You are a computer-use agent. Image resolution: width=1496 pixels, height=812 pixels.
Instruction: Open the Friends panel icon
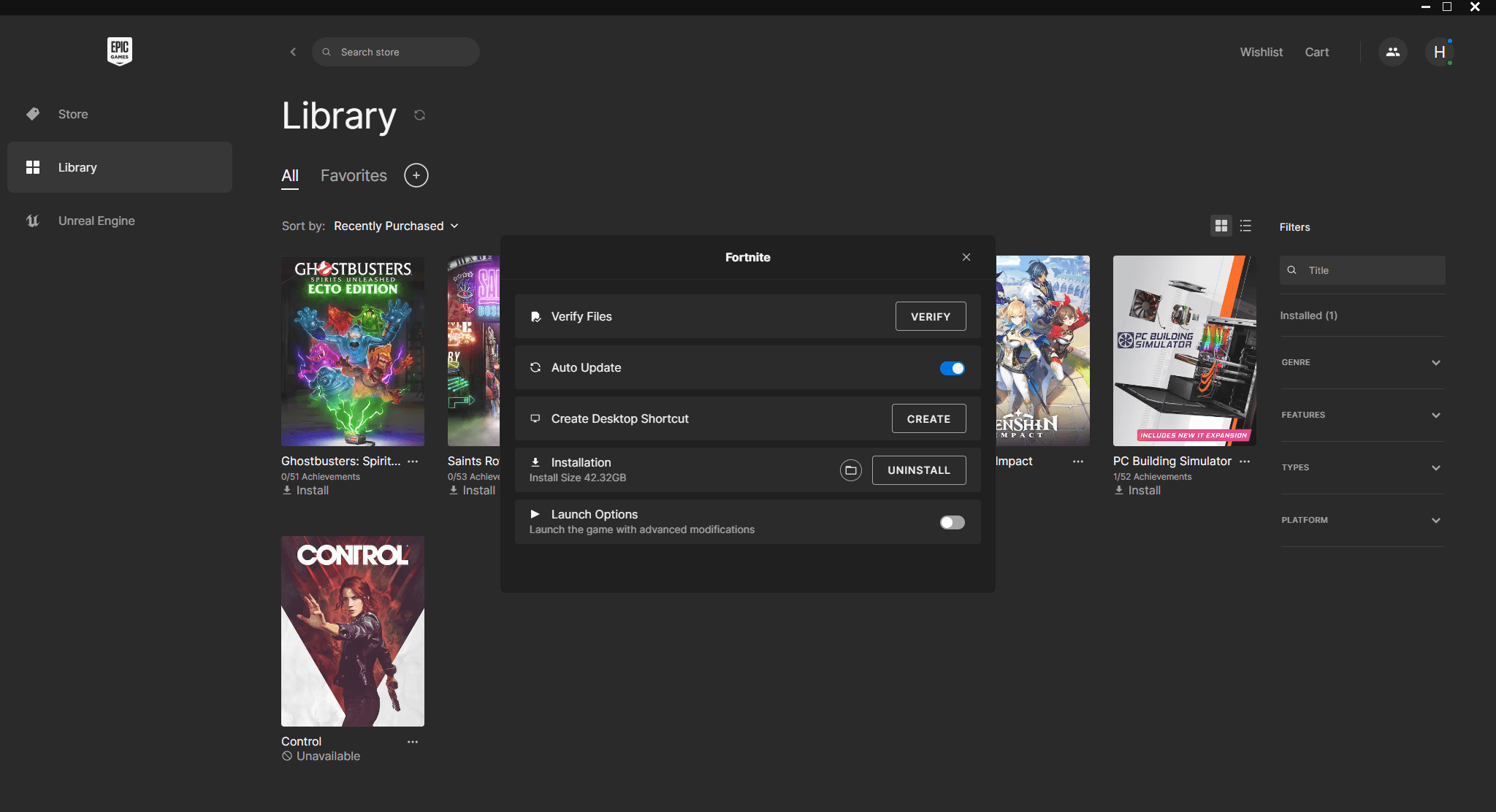pos(1392,52)
